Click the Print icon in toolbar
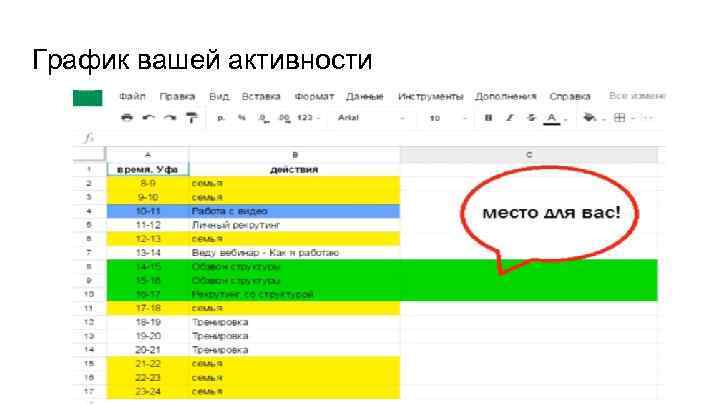Screen dimensions: 720x405 pyautogui.click(x=127, y=118)
